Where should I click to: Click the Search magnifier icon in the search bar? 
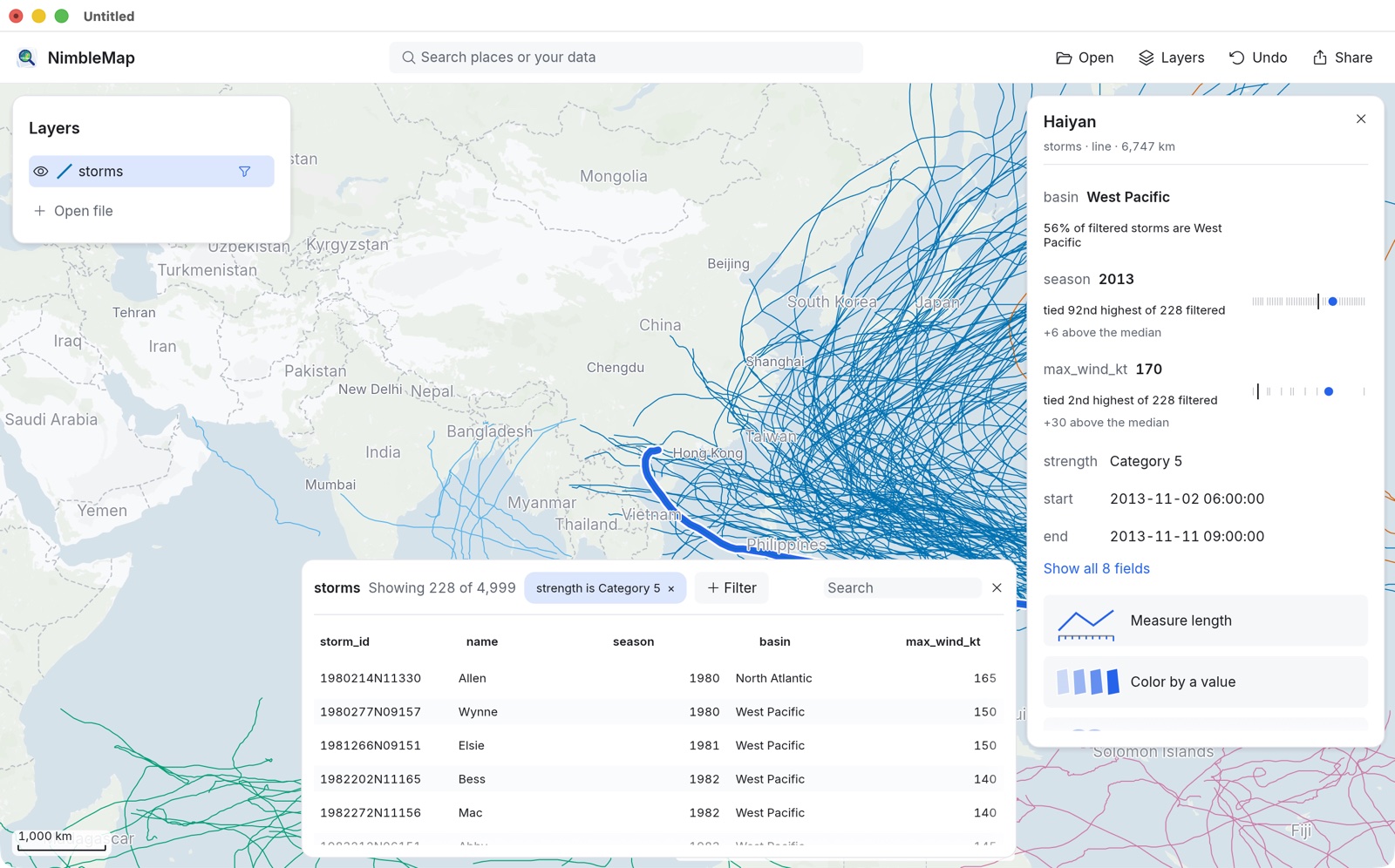(x=408, y=58)
